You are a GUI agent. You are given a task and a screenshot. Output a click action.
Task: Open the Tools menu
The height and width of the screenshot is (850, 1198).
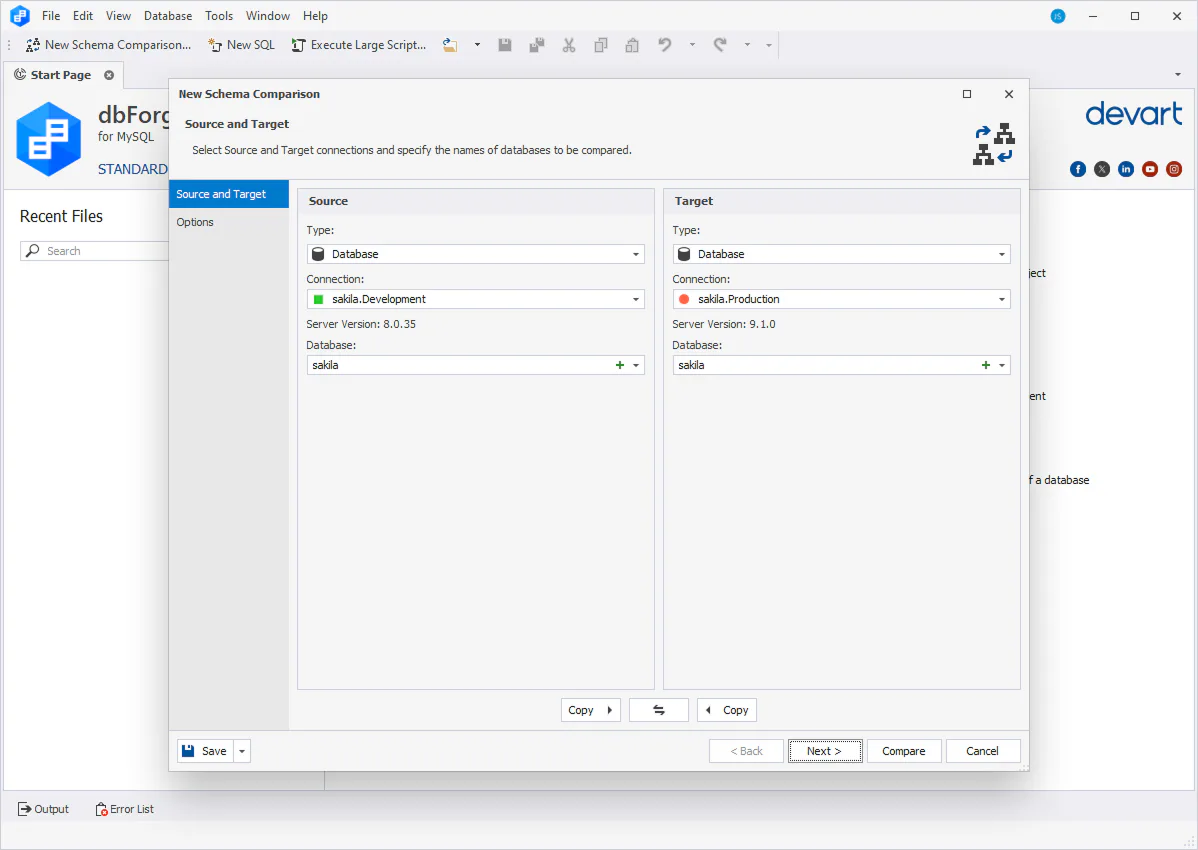click(219, 16)
